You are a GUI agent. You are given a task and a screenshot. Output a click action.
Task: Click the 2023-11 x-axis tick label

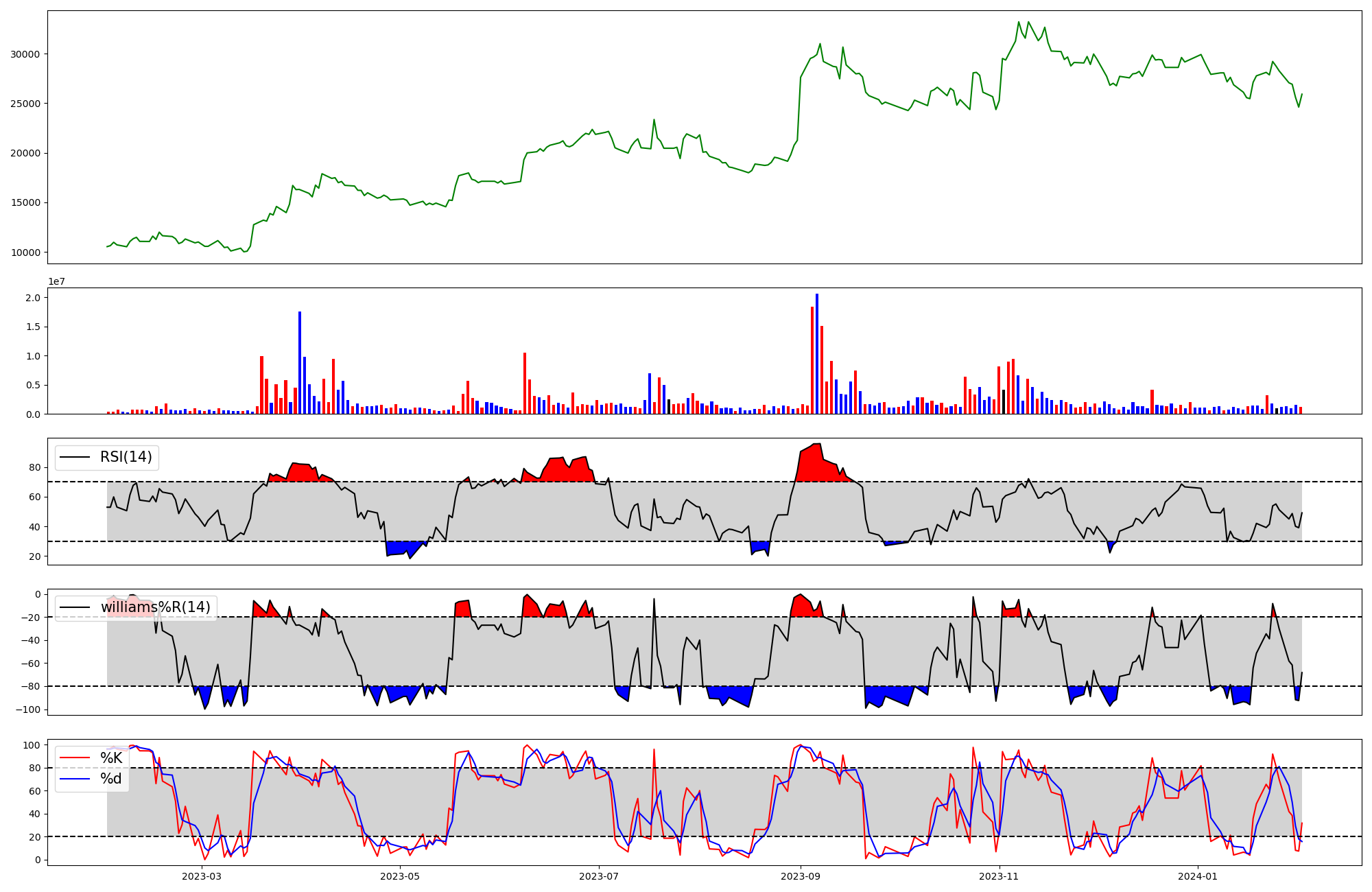[999, 876]
